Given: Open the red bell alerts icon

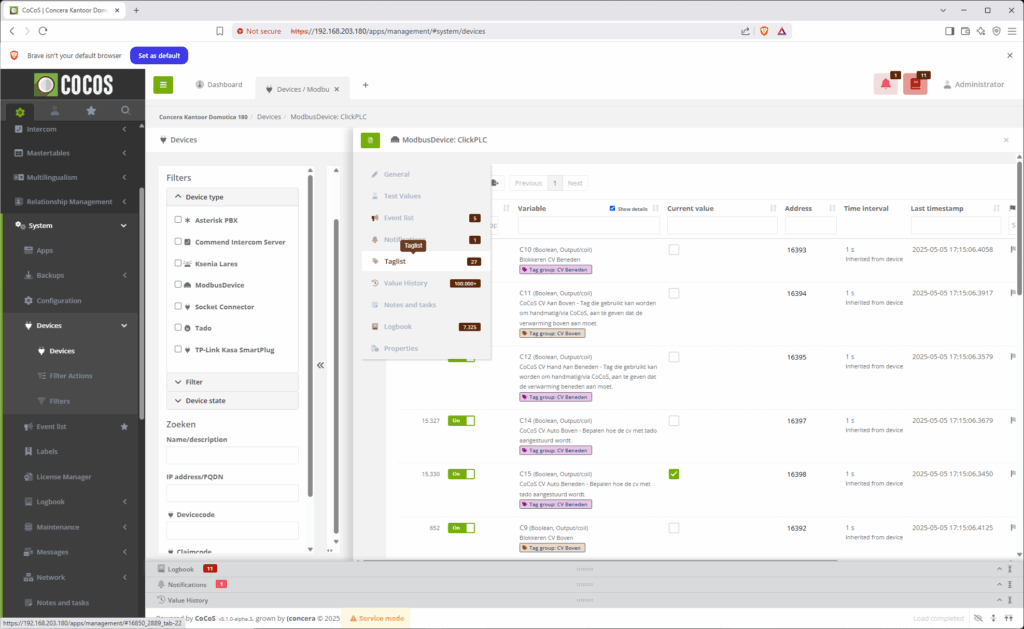Looking at the screenshot, I should click(x=885, y=85).
